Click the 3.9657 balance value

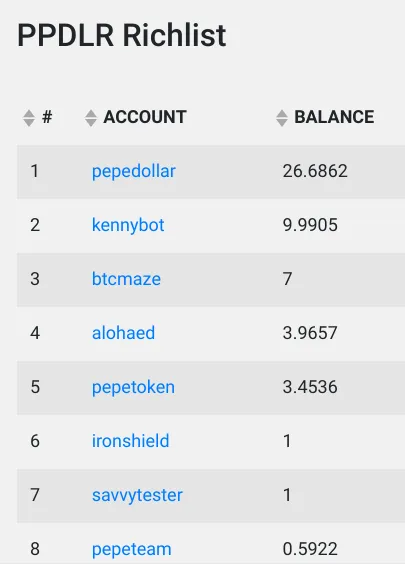(x=310, y=333)
